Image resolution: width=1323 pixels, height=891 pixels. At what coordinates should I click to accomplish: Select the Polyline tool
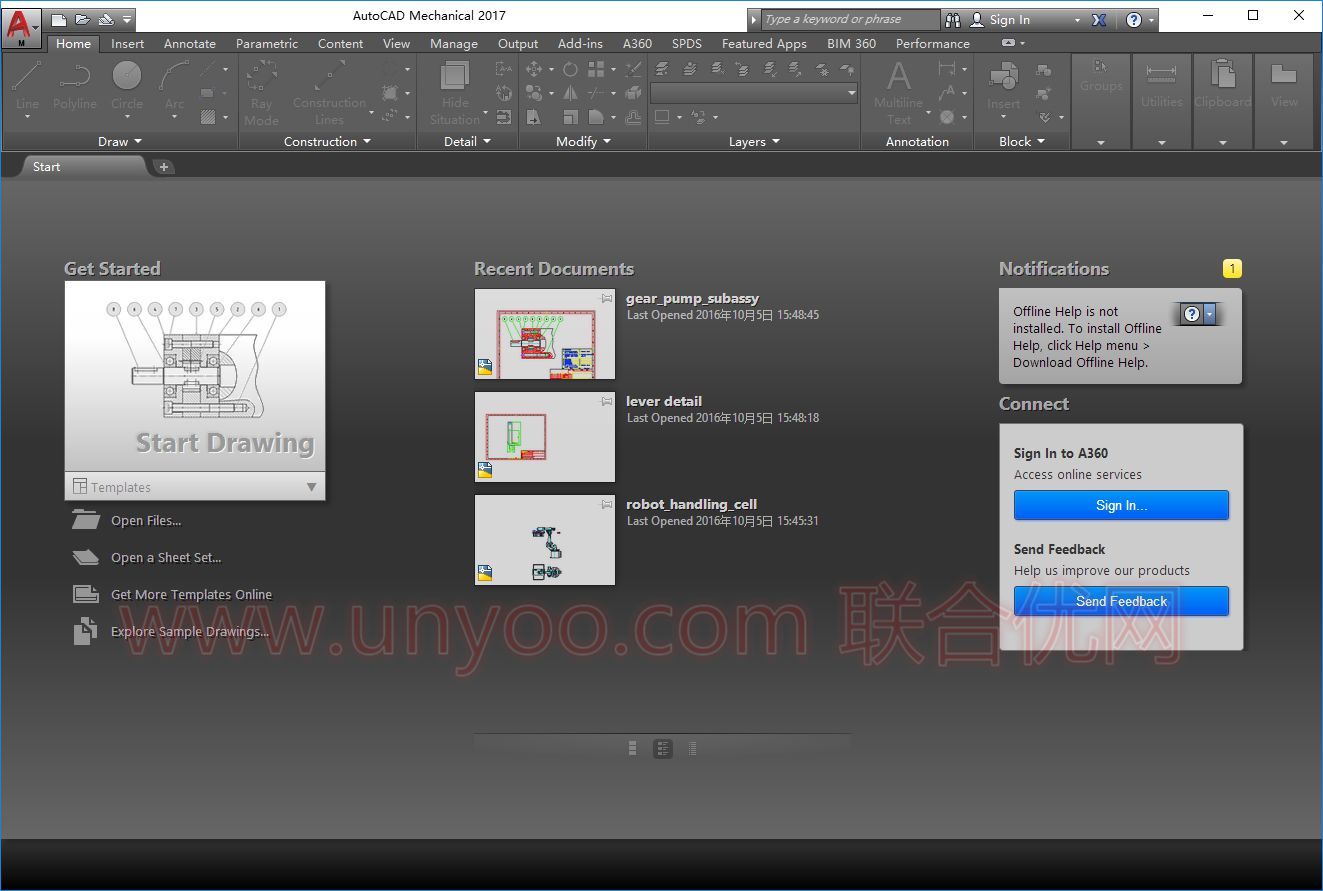[x=75, y=86]
